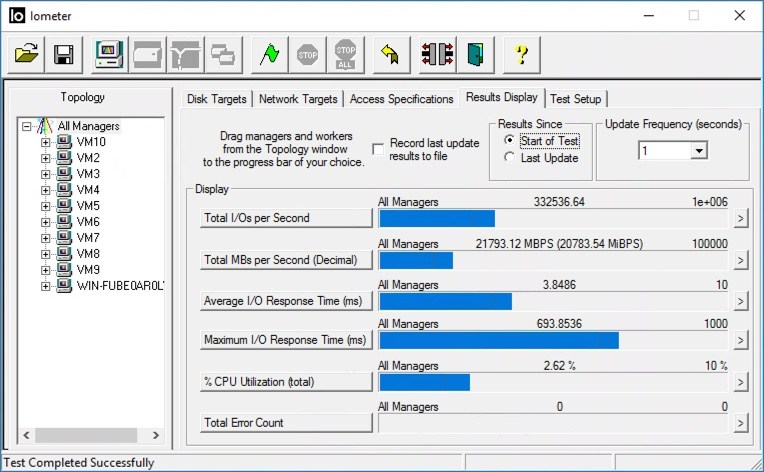Expand the WIN-FUBE0AR0L tree node
The width and height of the screenshot is (764, 472).
(x=45, y=286)
